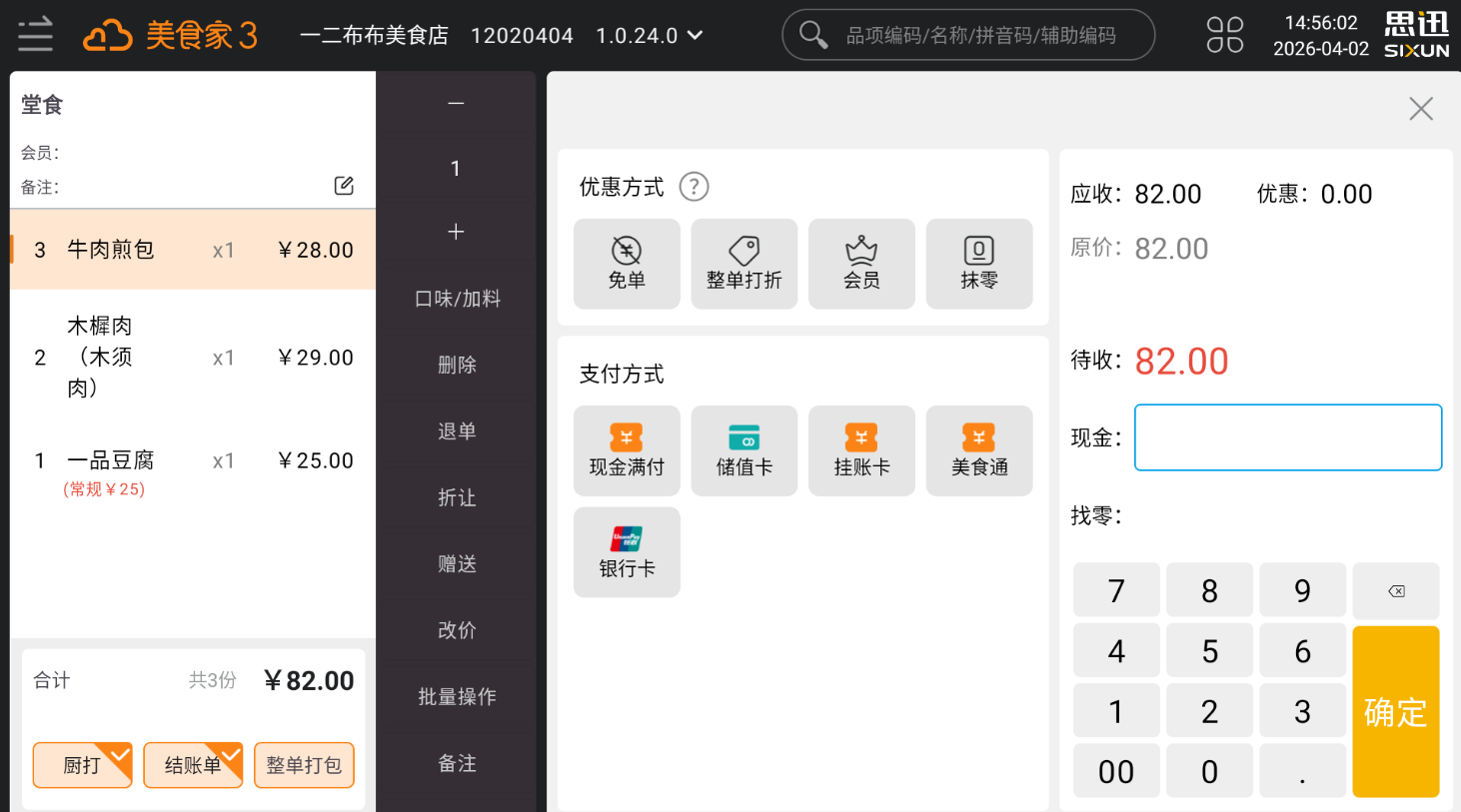This screenshot has height=812, width=1461.
Task: Toggle the 结账单 bill print option
Action: coord(193,765)
